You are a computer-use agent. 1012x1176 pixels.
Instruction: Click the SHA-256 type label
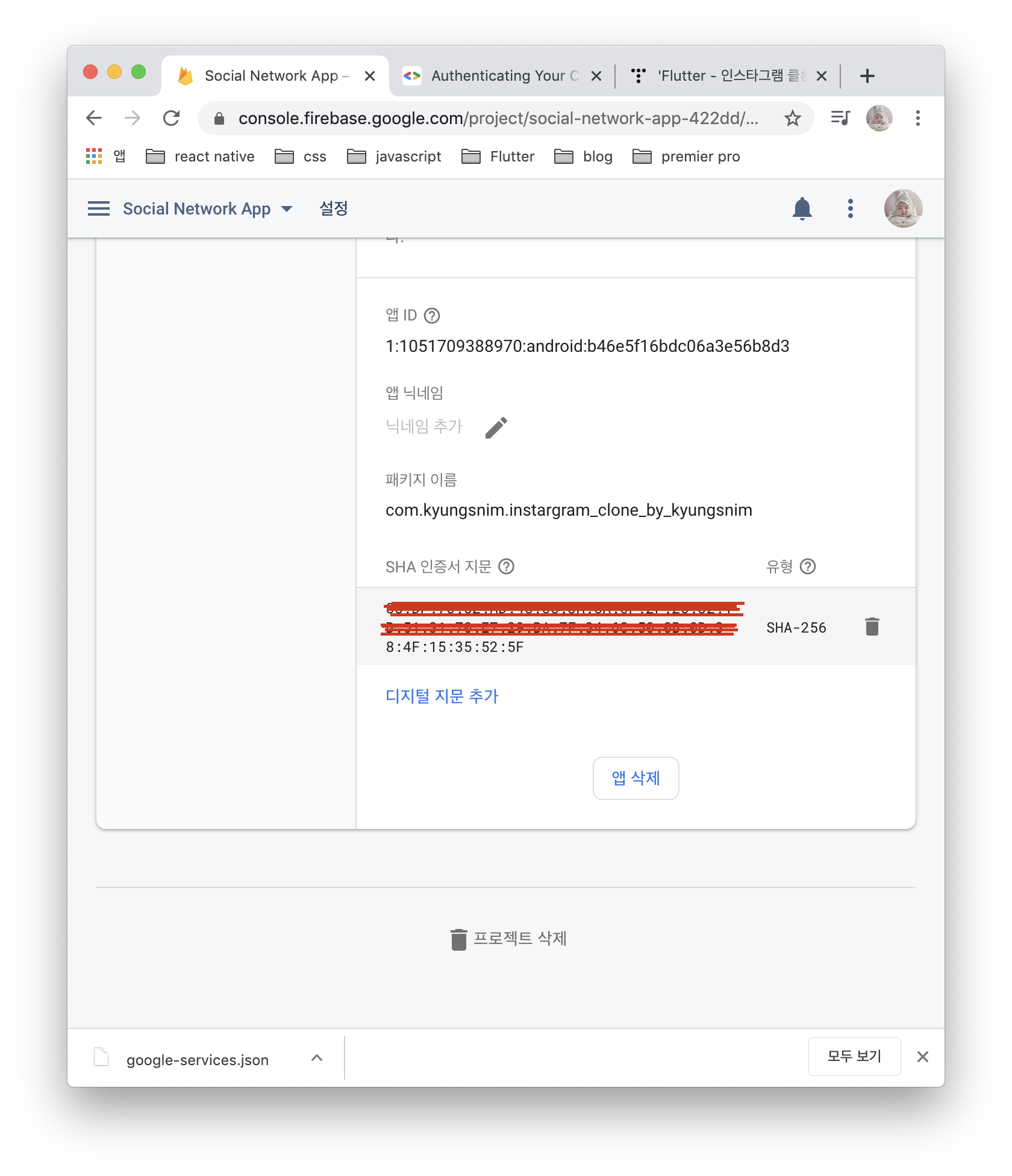pos(796,627)
